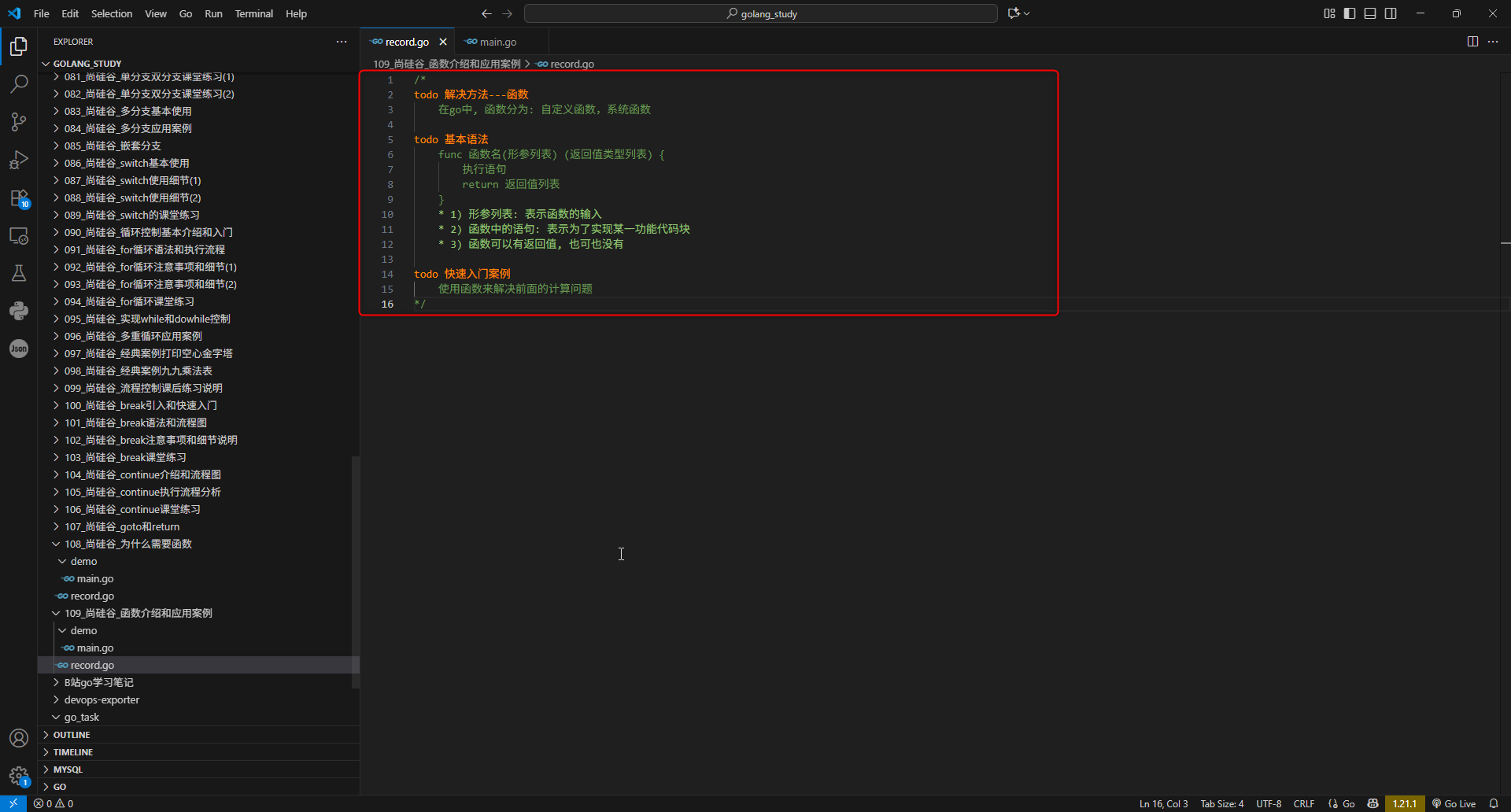This screenshot has height=812, width=1511.
Task: Collapse folder 108_尚硅谷_为什么需要函数
Action: point(198,544)
